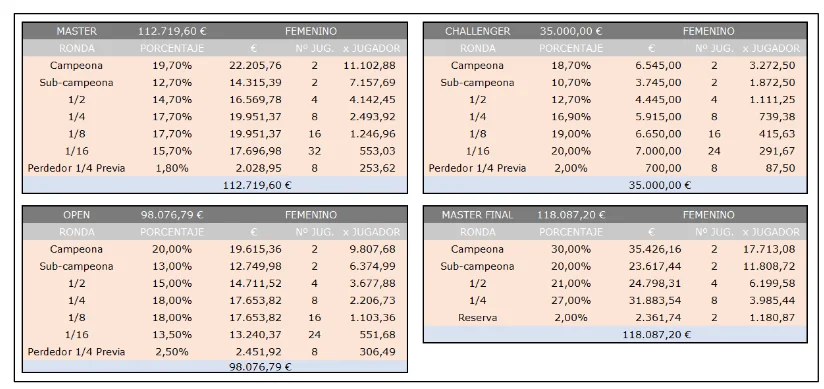
Task: Click 30,00% Campeona percentage in MASTER FINAL
Action: click(571, 249)
